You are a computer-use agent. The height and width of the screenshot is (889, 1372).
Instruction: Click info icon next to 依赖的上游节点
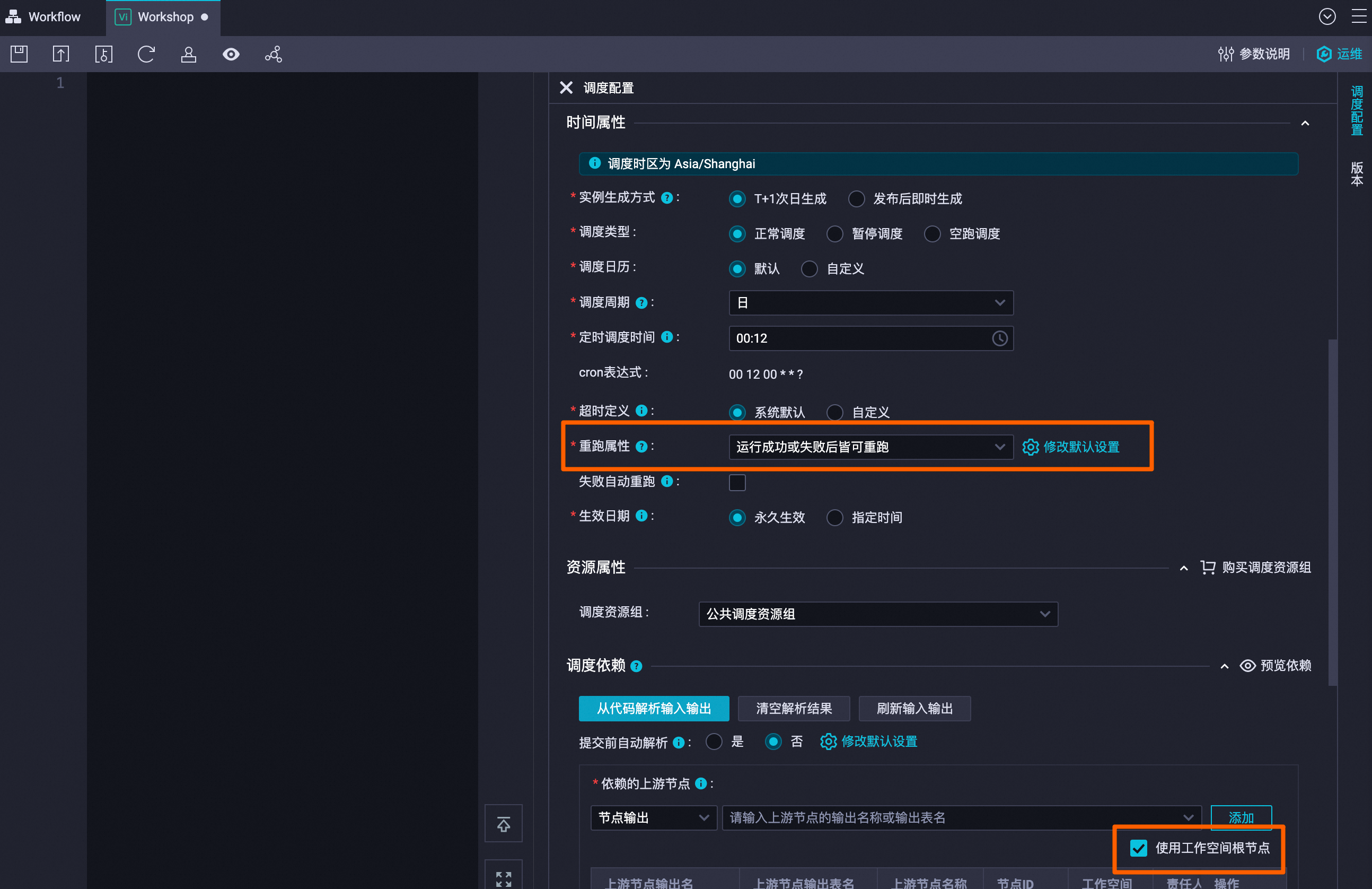pos(701,783)
